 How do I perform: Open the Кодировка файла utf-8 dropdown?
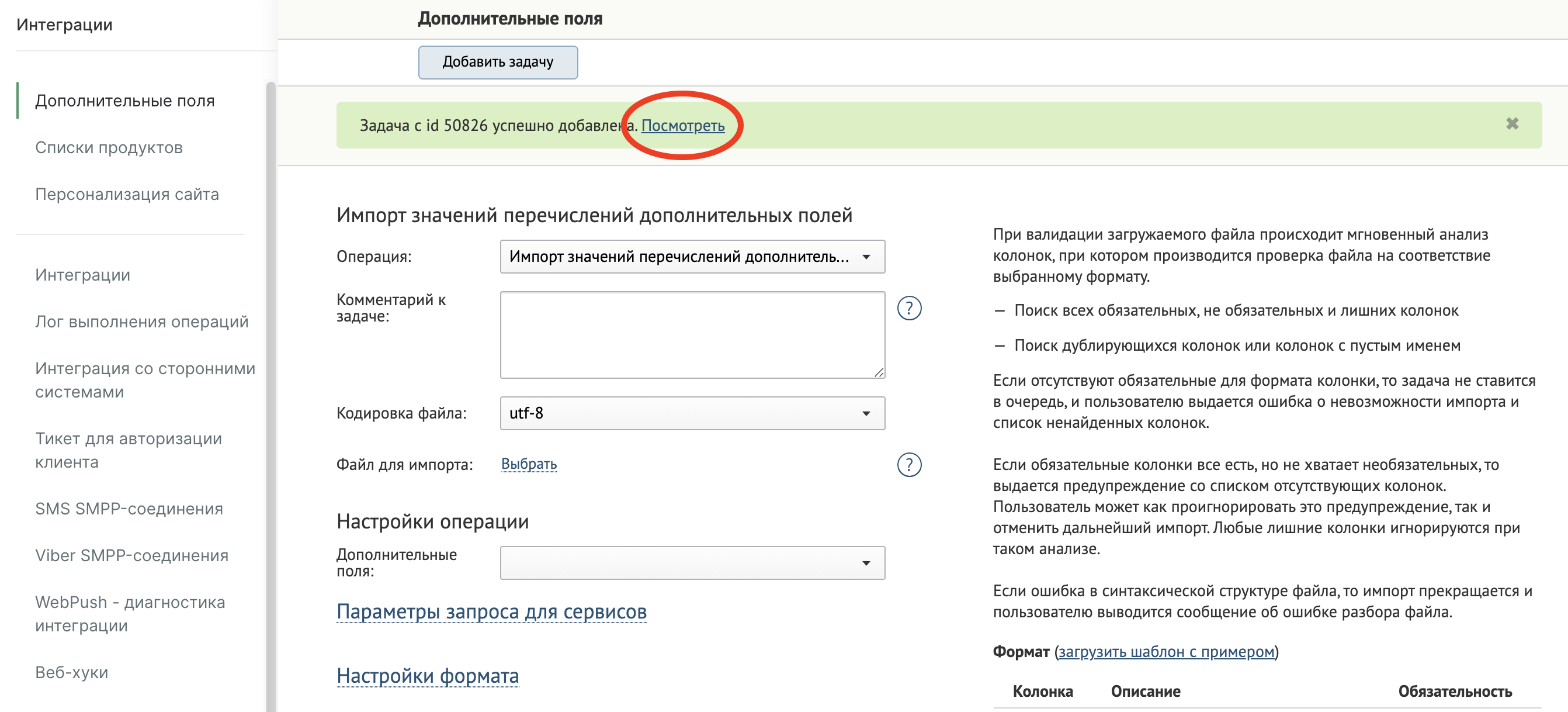[692, 413]
